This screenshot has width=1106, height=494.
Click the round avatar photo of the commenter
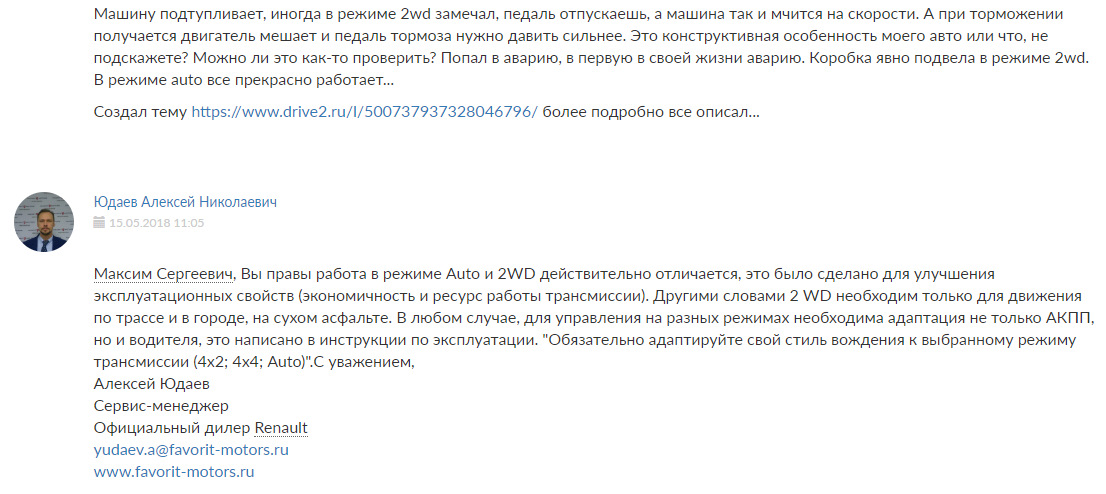[44, 221]
